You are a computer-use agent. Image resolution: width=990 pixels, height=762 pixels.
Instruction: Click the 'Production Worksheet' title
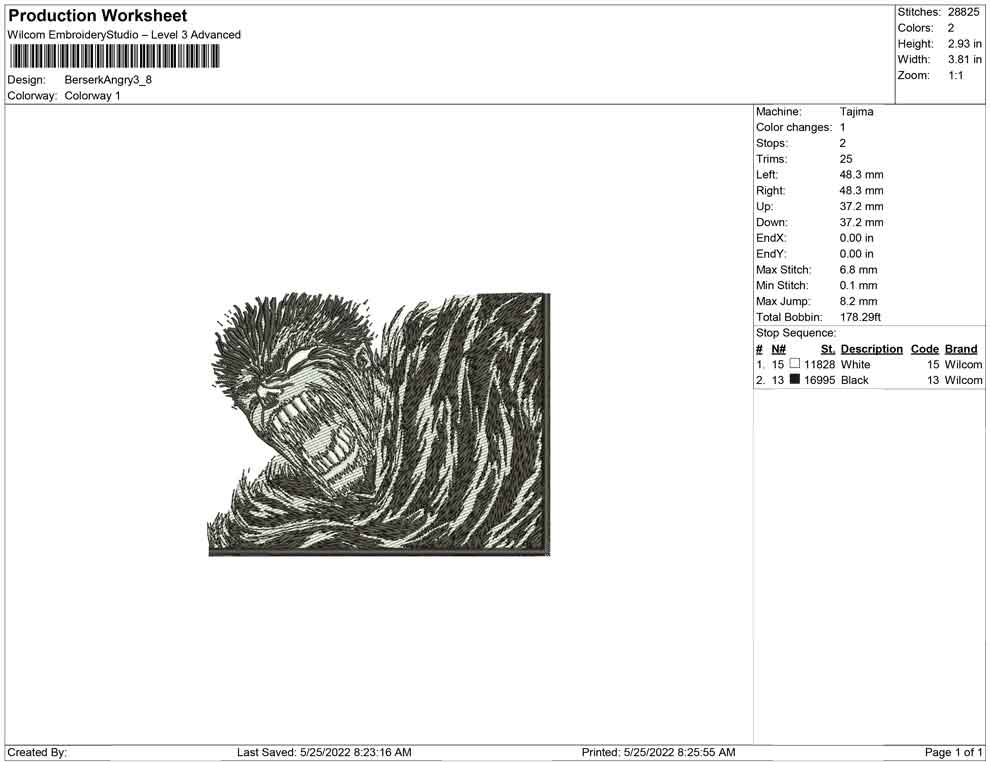pos(98,16)
